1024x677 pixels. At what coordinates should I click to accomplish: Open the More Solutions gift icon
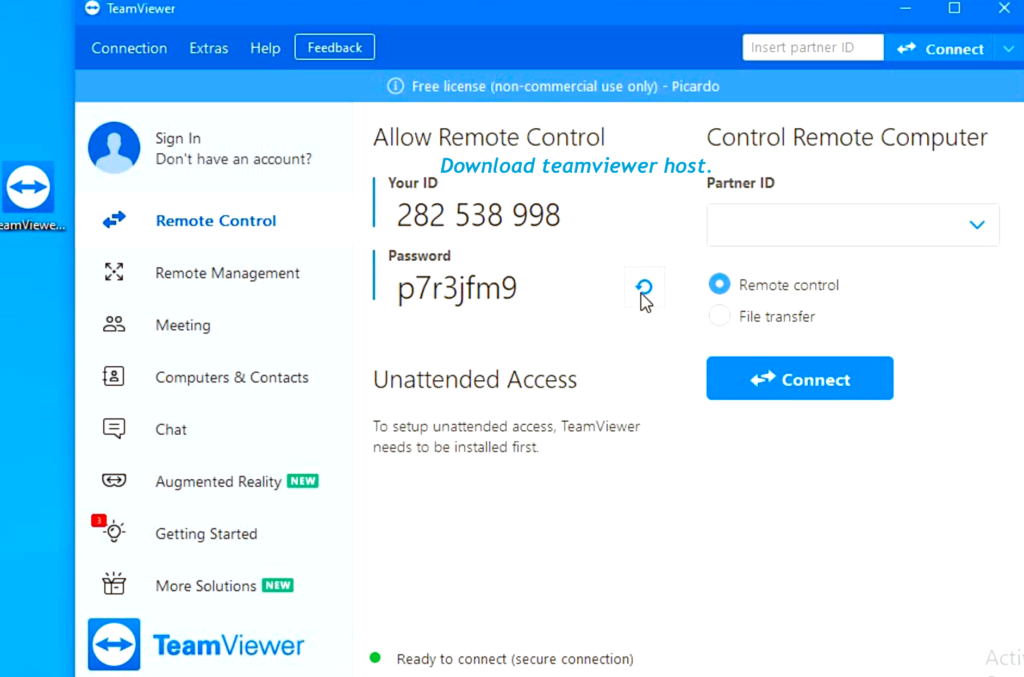pyautogui.click(x=114, y=583)
